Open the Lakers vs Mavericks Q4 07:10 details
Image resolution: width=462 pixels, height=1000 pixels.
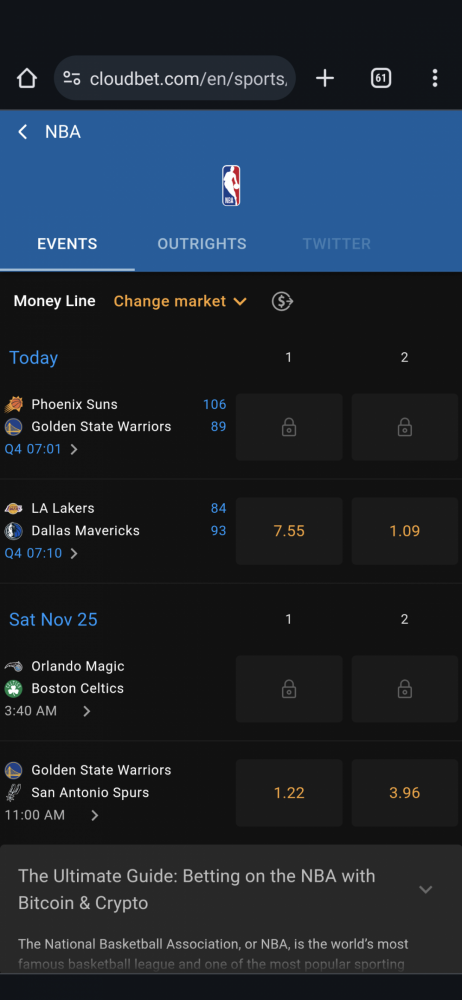(x=41, y=553)
